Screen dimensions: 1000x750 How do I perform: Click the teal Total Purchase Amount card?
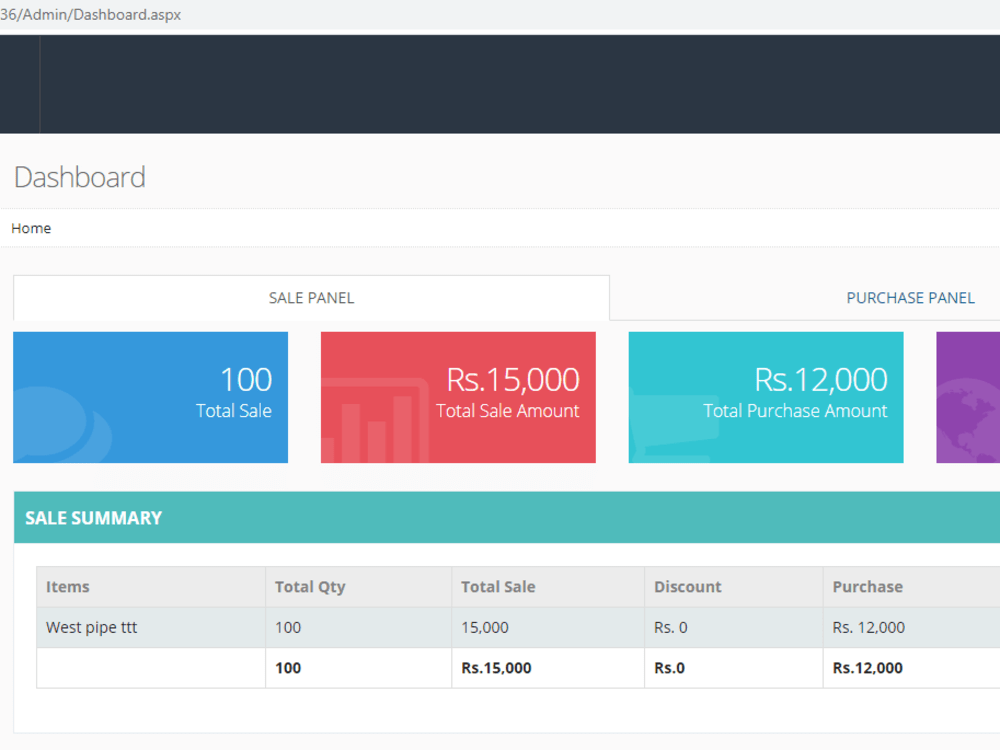[766, 397]
